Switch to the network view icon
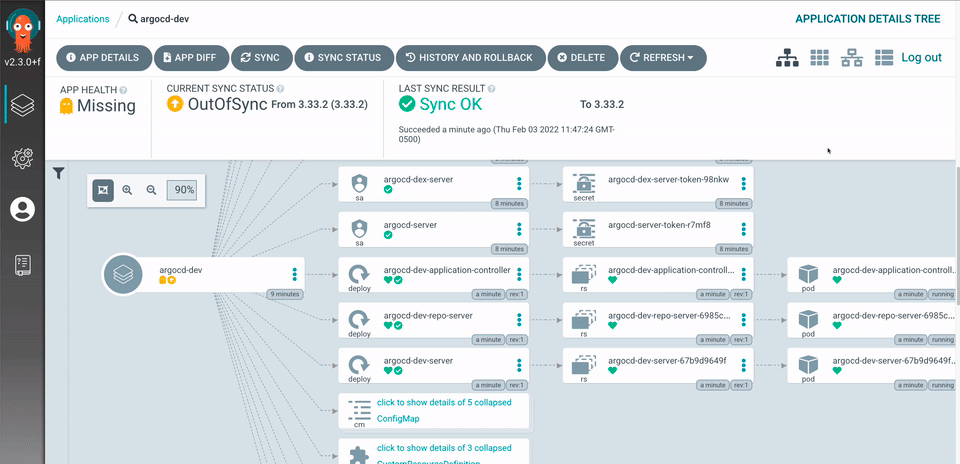Image resolution: width=960 pixels, height=464 pixels. pos(852,58)
